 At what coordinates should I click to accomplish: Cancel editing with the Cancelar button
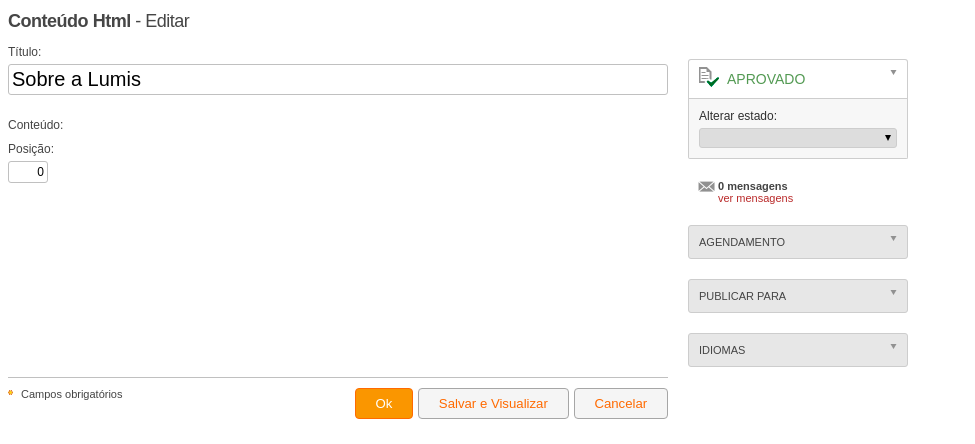click(621, 404)
